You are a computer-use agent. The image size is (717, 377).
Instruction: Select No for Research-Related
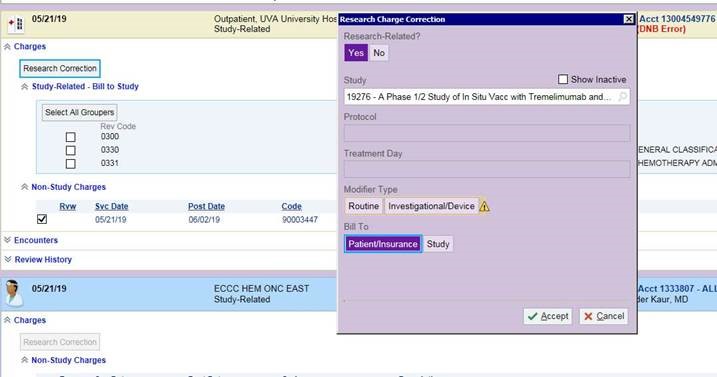coord(379,53)
